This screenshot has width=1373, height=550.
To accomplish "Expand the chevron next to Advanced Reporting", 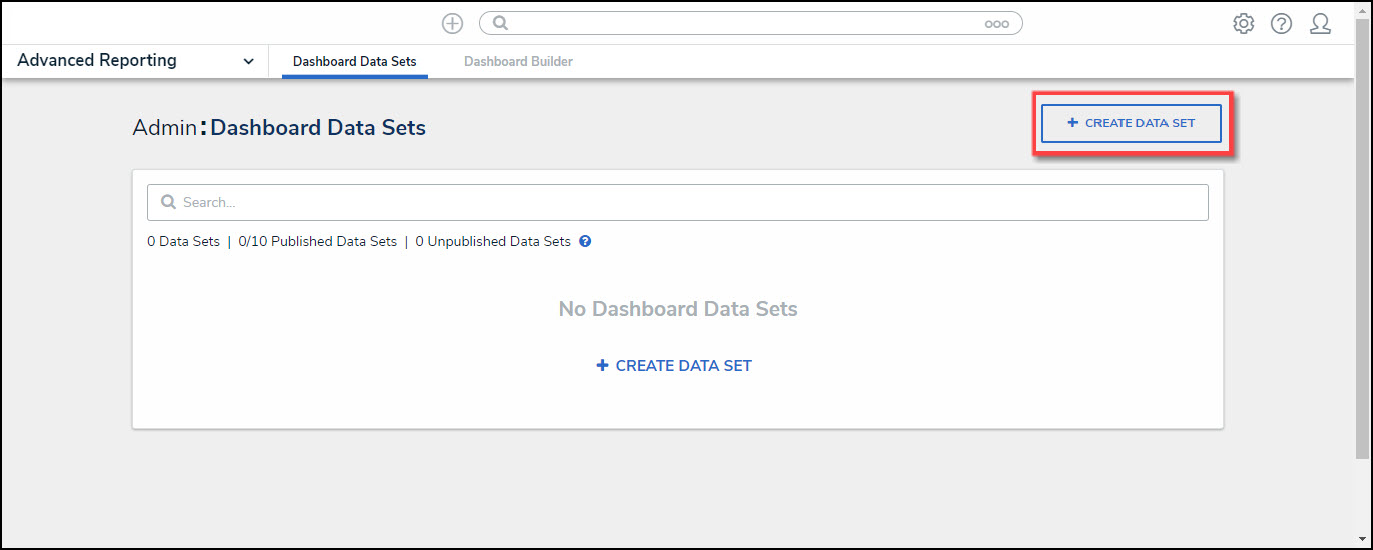I will point(248,62).
